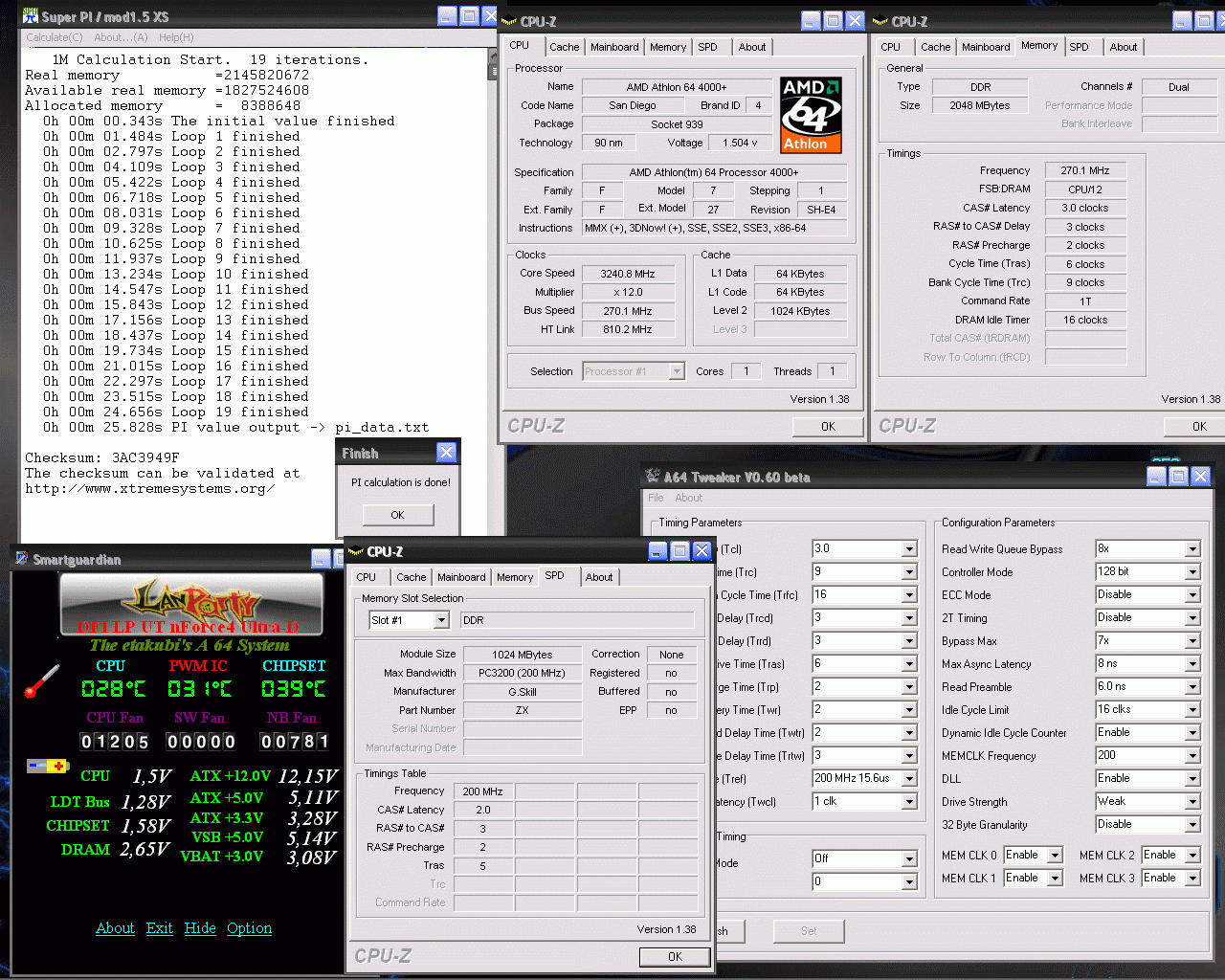
Task: Click the DDR memory type field in SPD
Action: click(577, 620)
